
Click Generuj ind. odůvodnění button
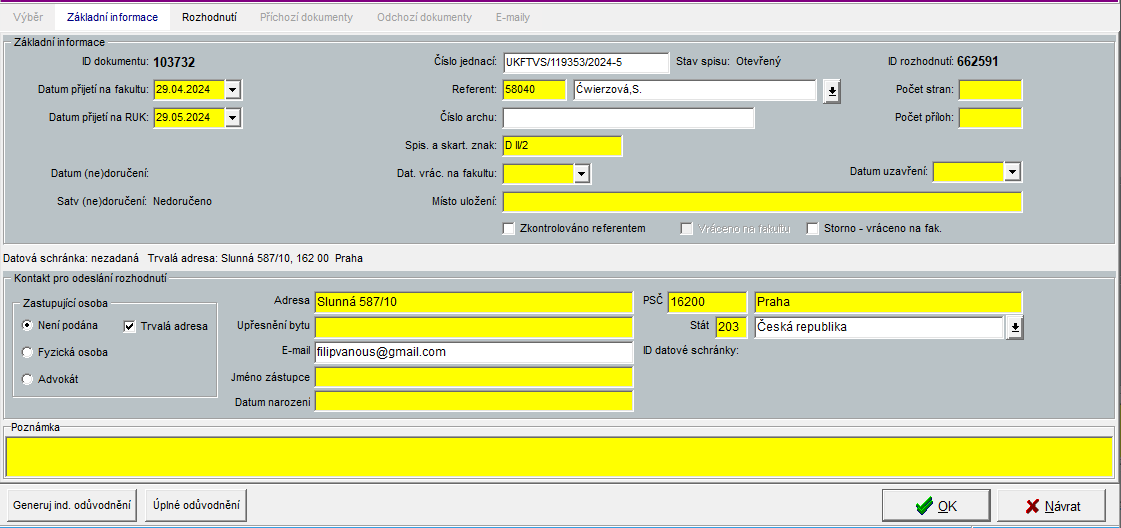(72, 506)
